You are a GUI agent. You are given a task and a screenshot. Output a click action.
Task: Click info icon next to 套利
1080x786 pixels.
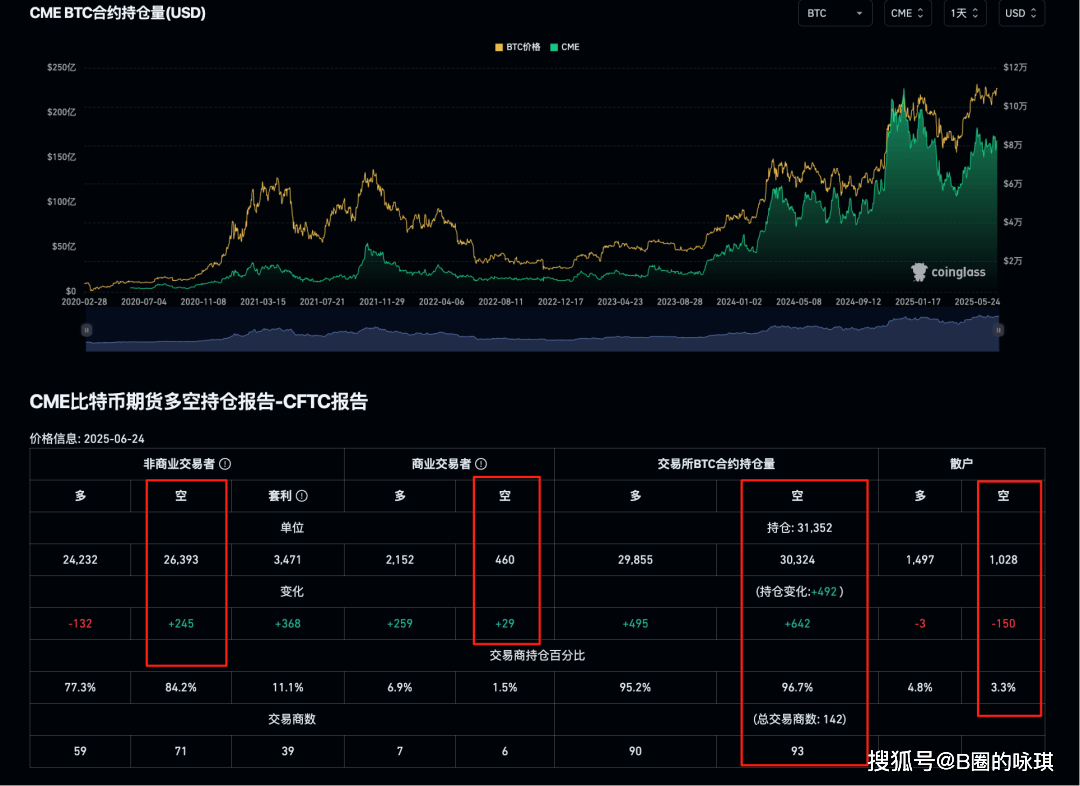pos(302,496)
